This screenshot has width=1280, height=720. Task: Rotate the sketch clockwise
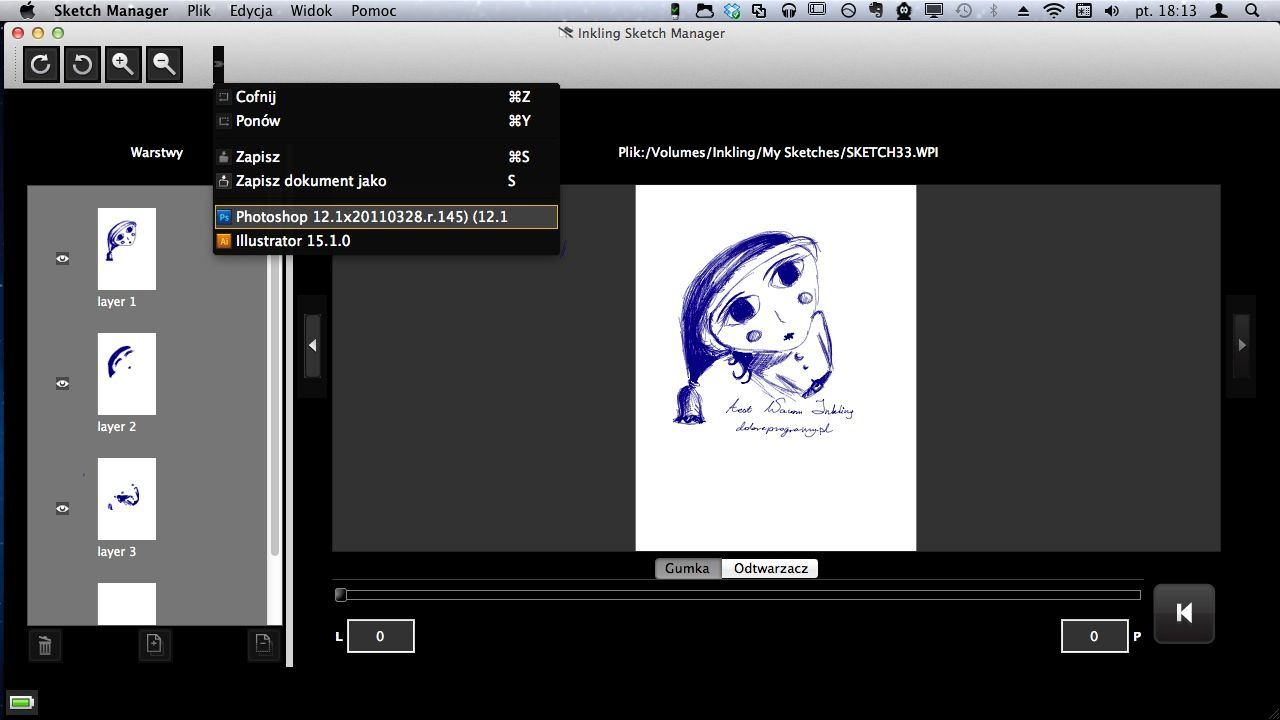pyautogui.click(x=41, y=65)
